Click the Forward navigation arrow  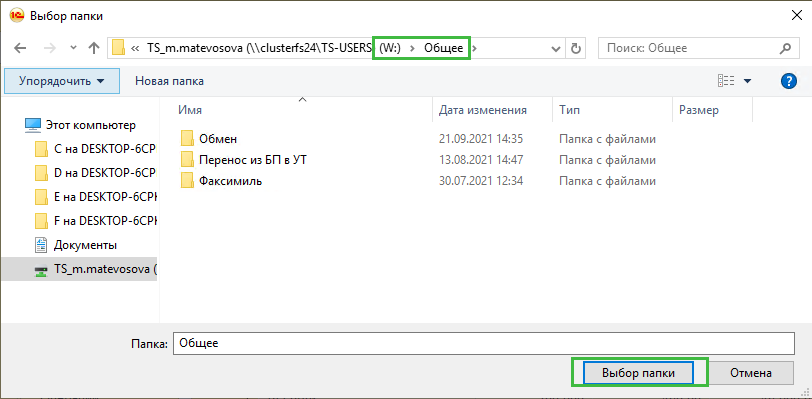50,48
